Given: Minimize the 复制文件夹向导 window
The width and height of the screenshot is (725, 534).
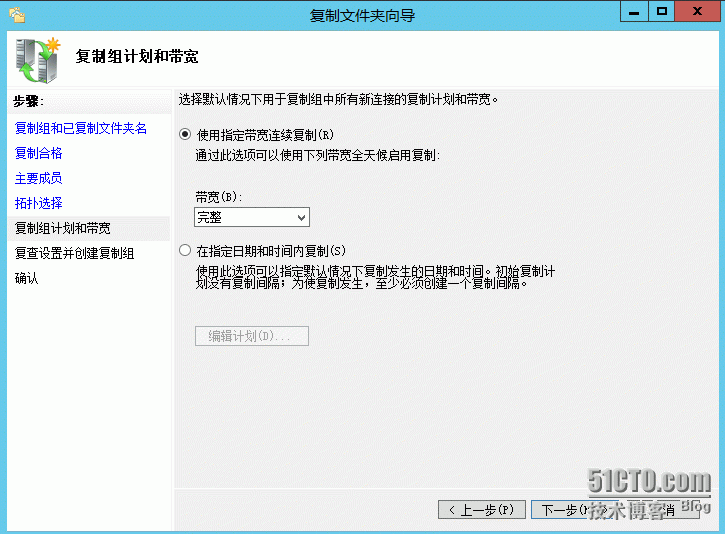Looking at the screenshot, I should pos(634,12).
